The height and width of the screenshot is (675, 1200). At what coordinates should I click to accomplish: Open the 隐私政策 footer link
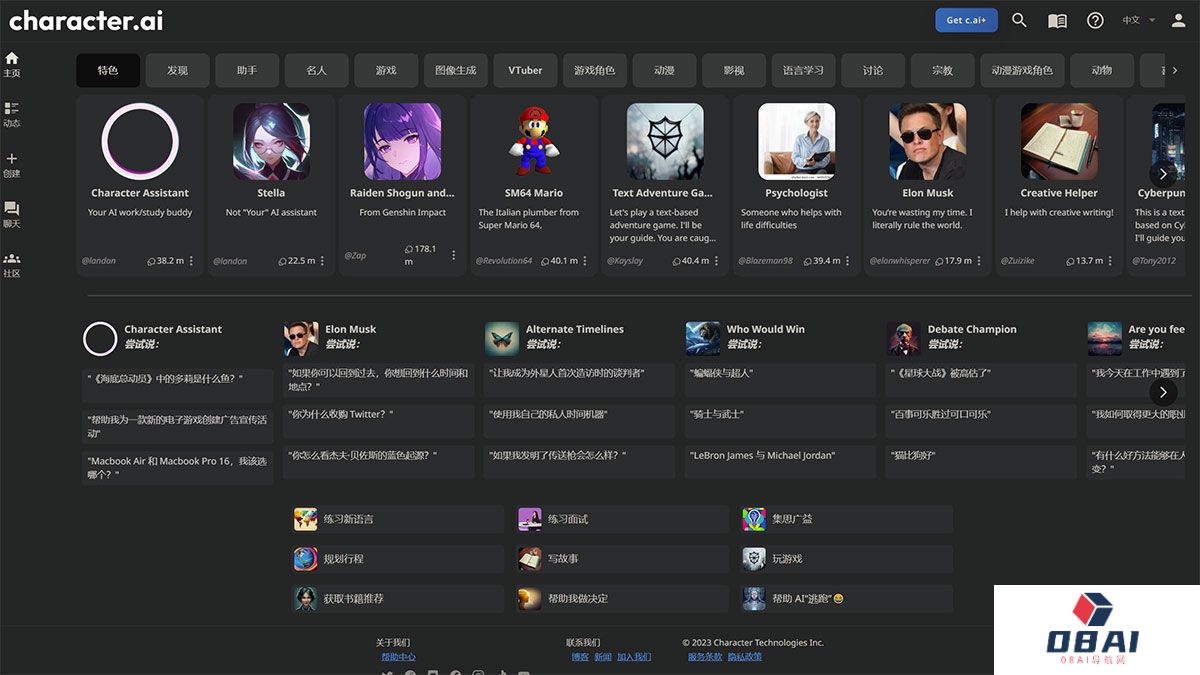745,657
